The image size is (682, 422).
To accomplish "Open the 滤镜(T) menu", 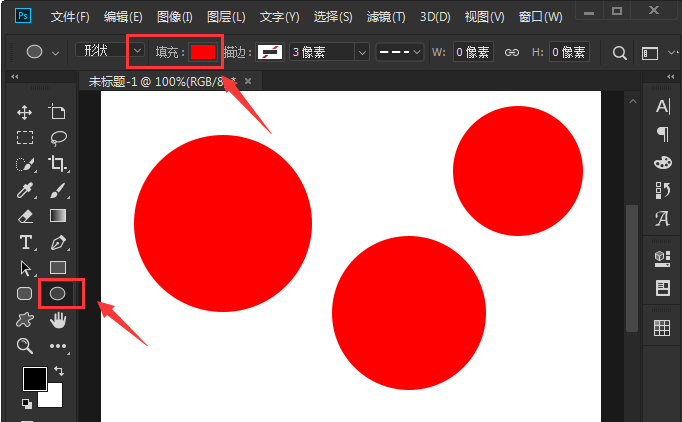I will coord(386,17).
